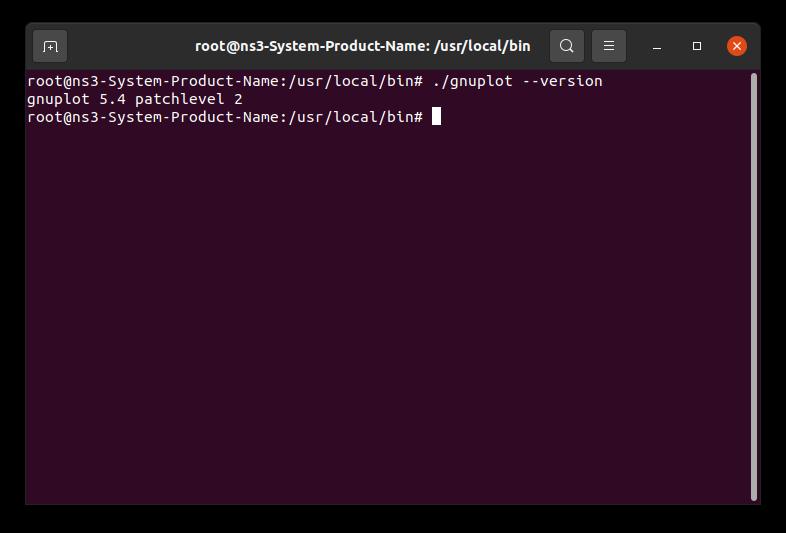Click the cursor block at the last prompt

437,116
